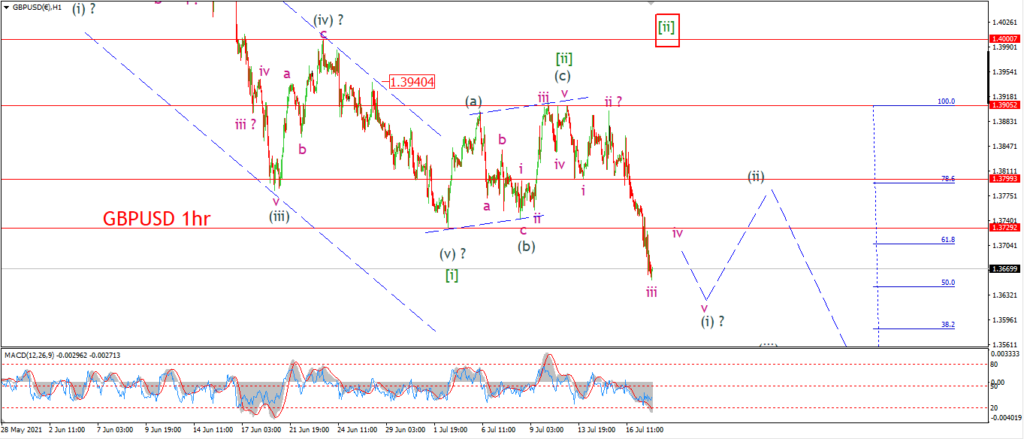
Task: Select the red boxed [ii] wave label
Action: [x=667, y=31]
